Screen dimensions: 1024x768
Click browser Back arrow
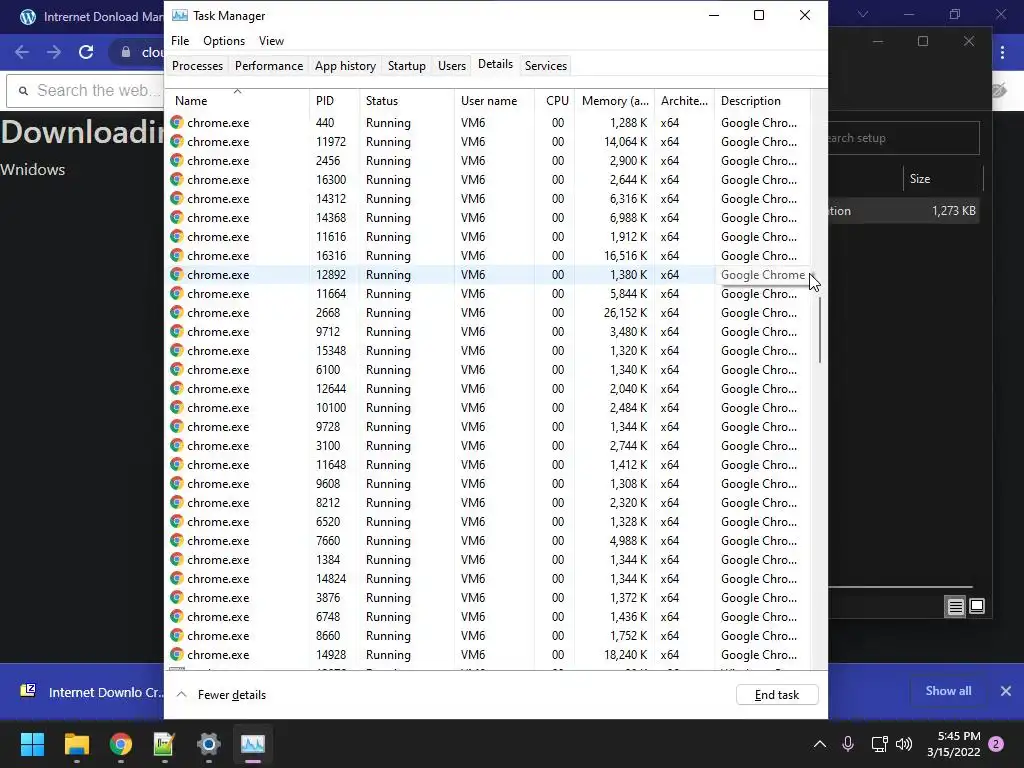pos(22,52)
